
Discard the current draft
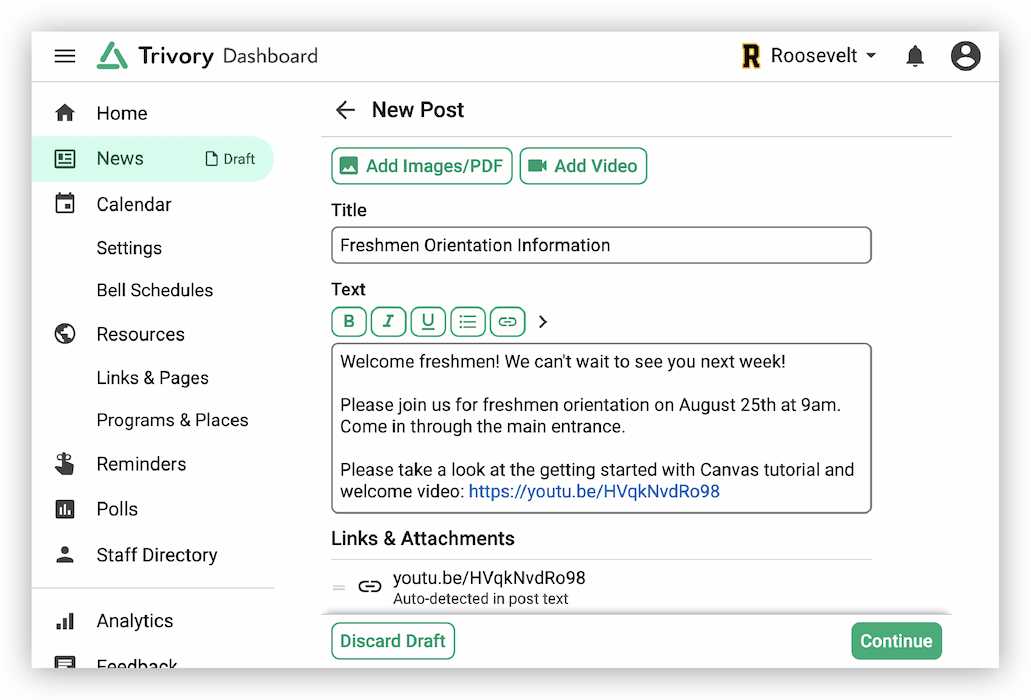click(393, 641)
